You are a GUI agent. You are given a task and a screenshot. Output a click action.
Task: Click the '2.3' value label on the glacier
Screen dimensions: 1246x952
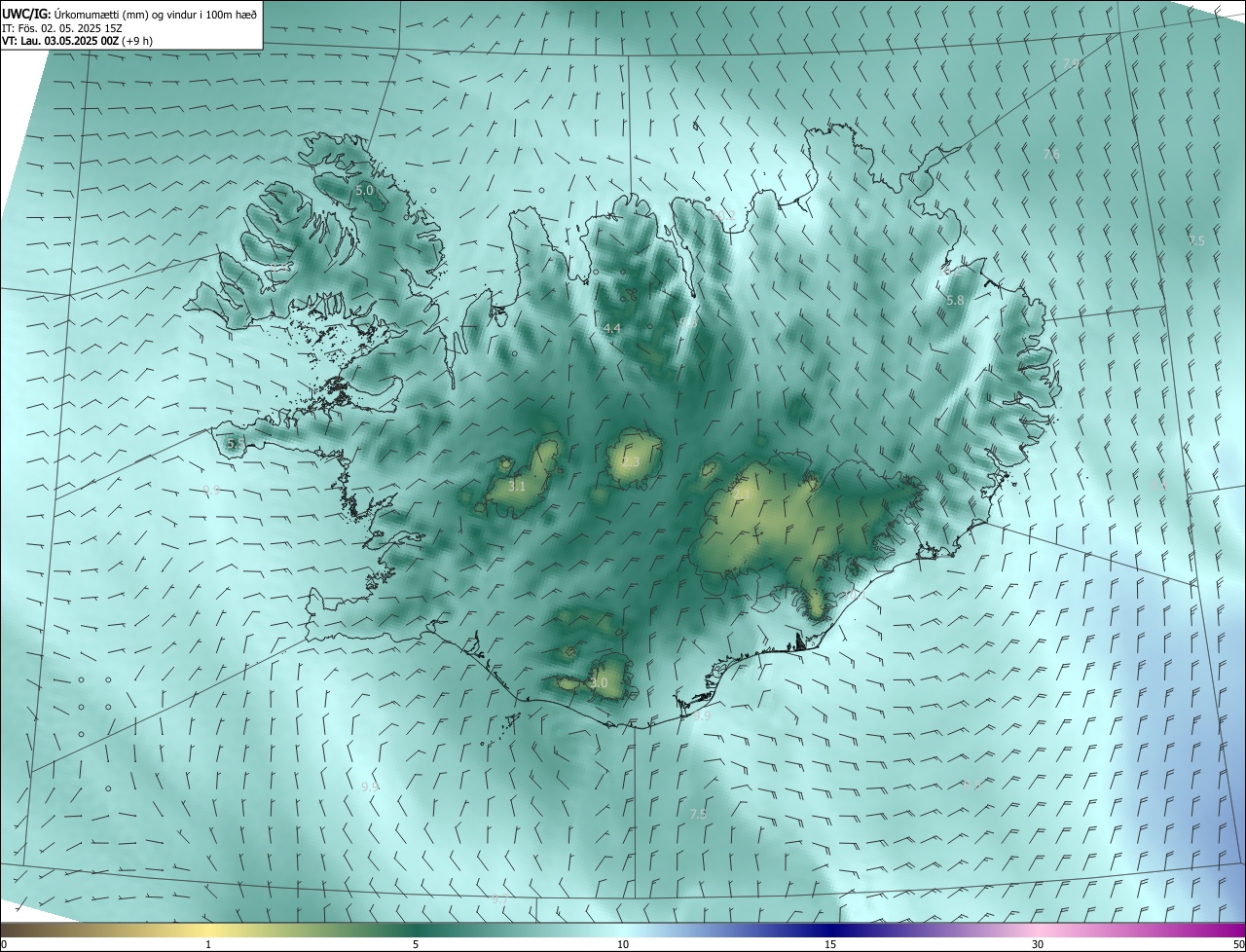(631, 461)
